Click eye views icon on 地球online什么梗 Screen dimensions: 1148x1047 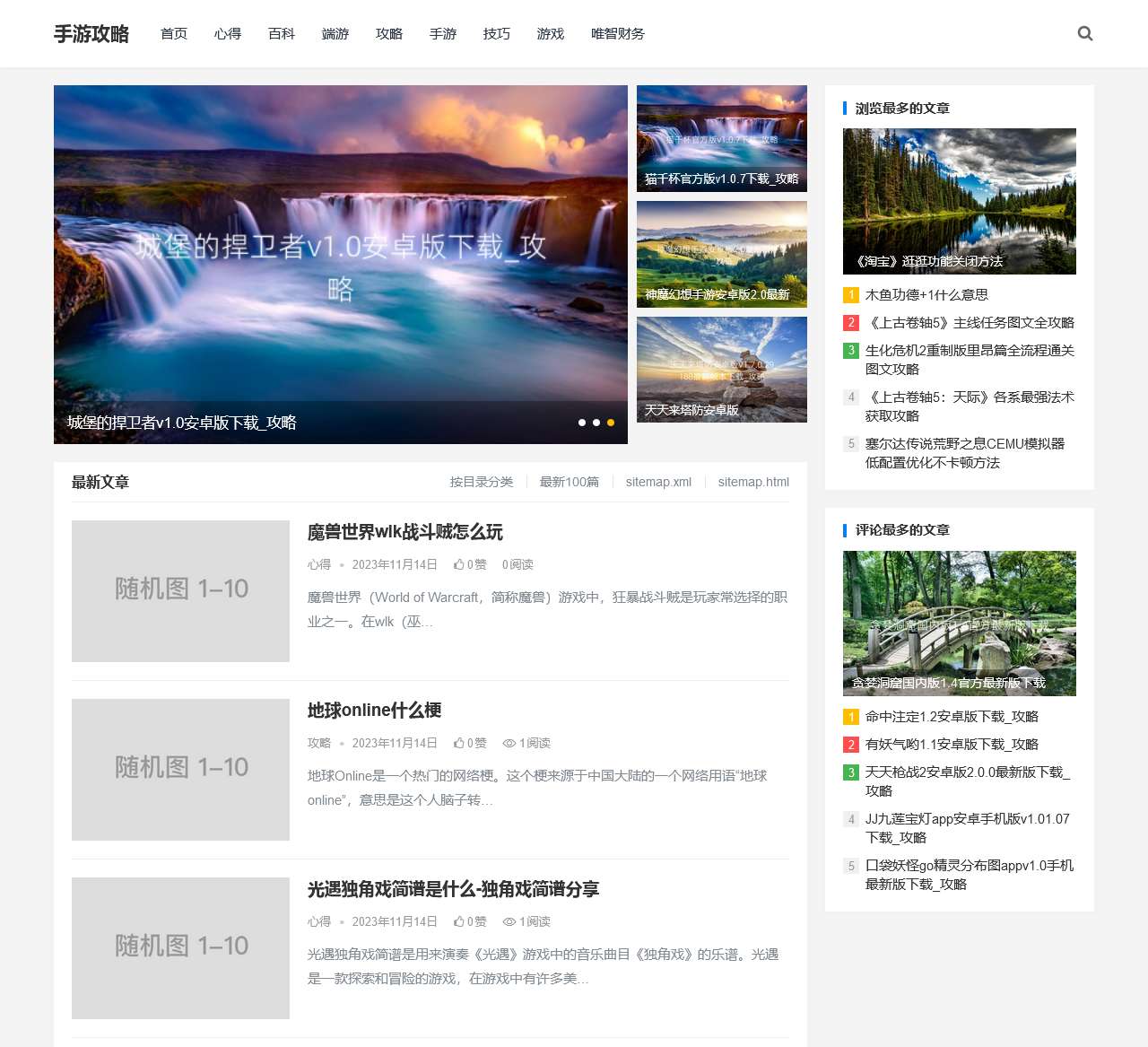(x=509, y=744)
